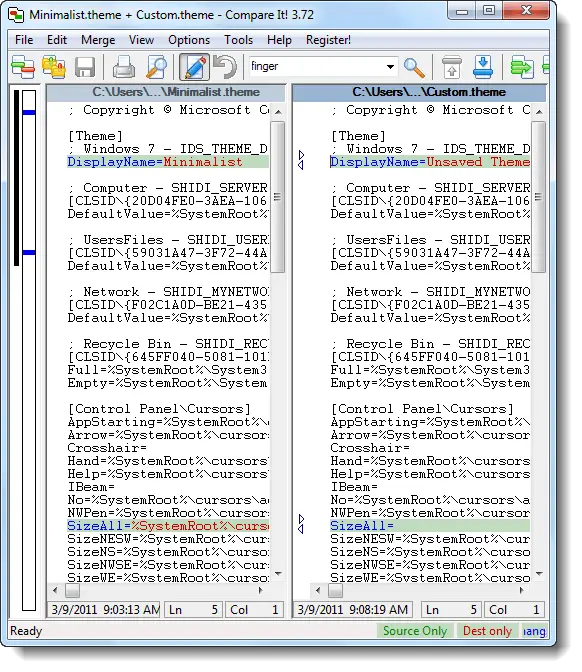Image resolution: width=582 pixels, height=672 pixels.
Task: Click the 'Dest only' status legend
Action: pos(487,631)
